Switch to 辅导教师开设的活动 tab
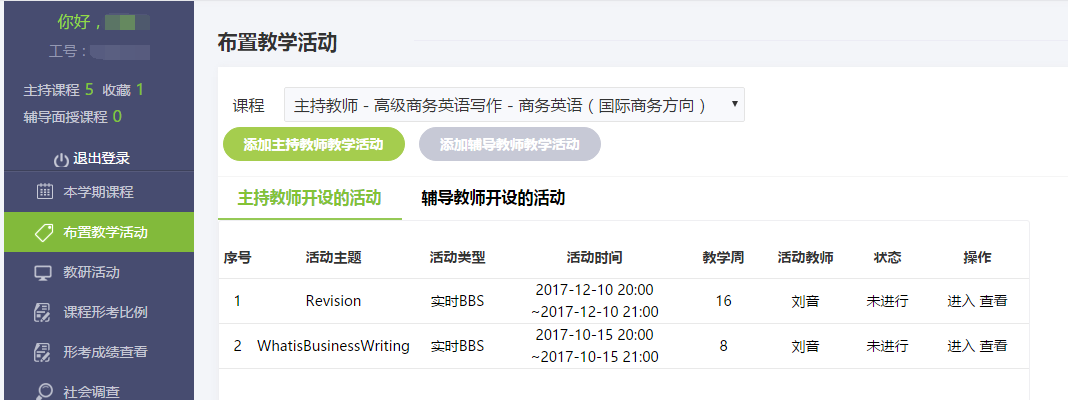The image size is (1068, 400). (x=493, y=198)
